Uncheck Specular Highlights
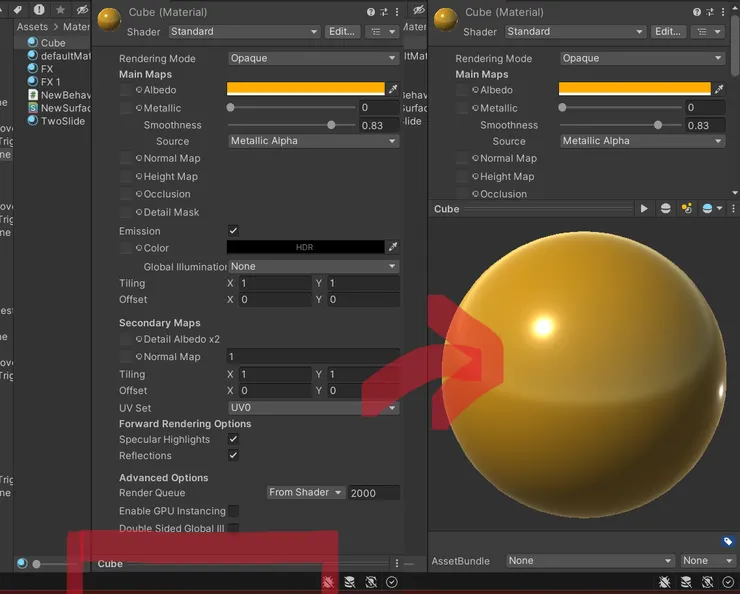Image resolution: width=740 pixels, height=594 pixels. tap(233, 439)
